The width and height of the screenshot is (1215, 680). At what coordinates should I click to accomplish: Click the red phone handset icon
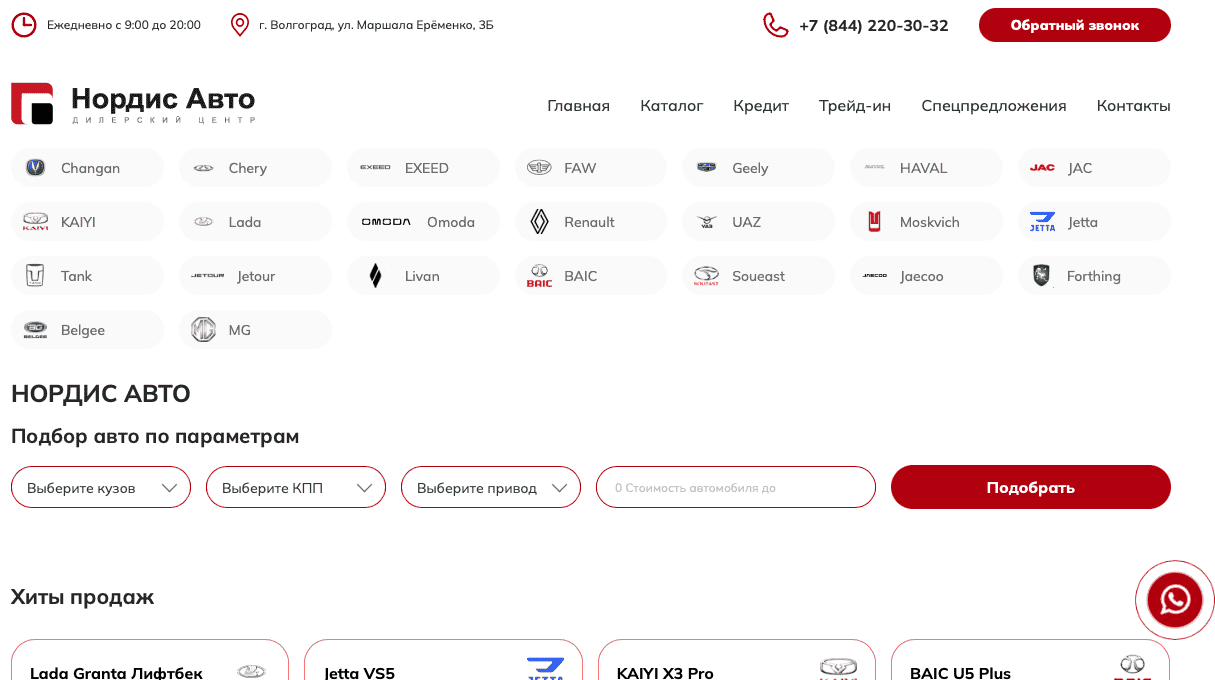pyautogui.click(x=775, y=25)
